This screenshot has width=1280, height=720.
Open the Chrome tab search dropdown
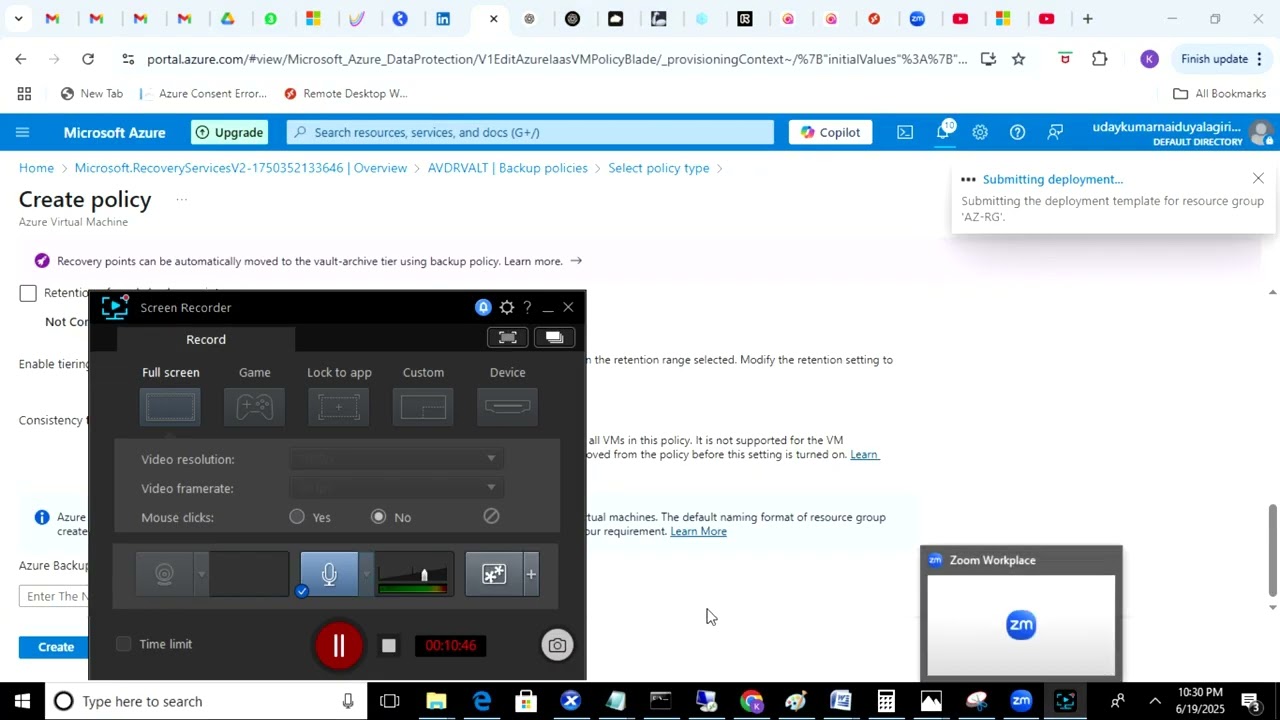[x=18, y=18]
